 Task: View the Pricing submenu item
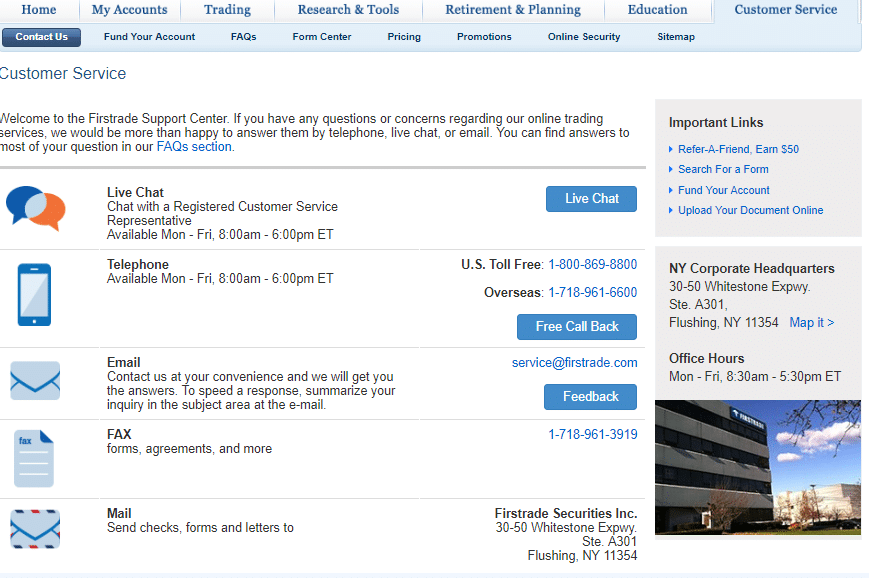pos(404,37)
